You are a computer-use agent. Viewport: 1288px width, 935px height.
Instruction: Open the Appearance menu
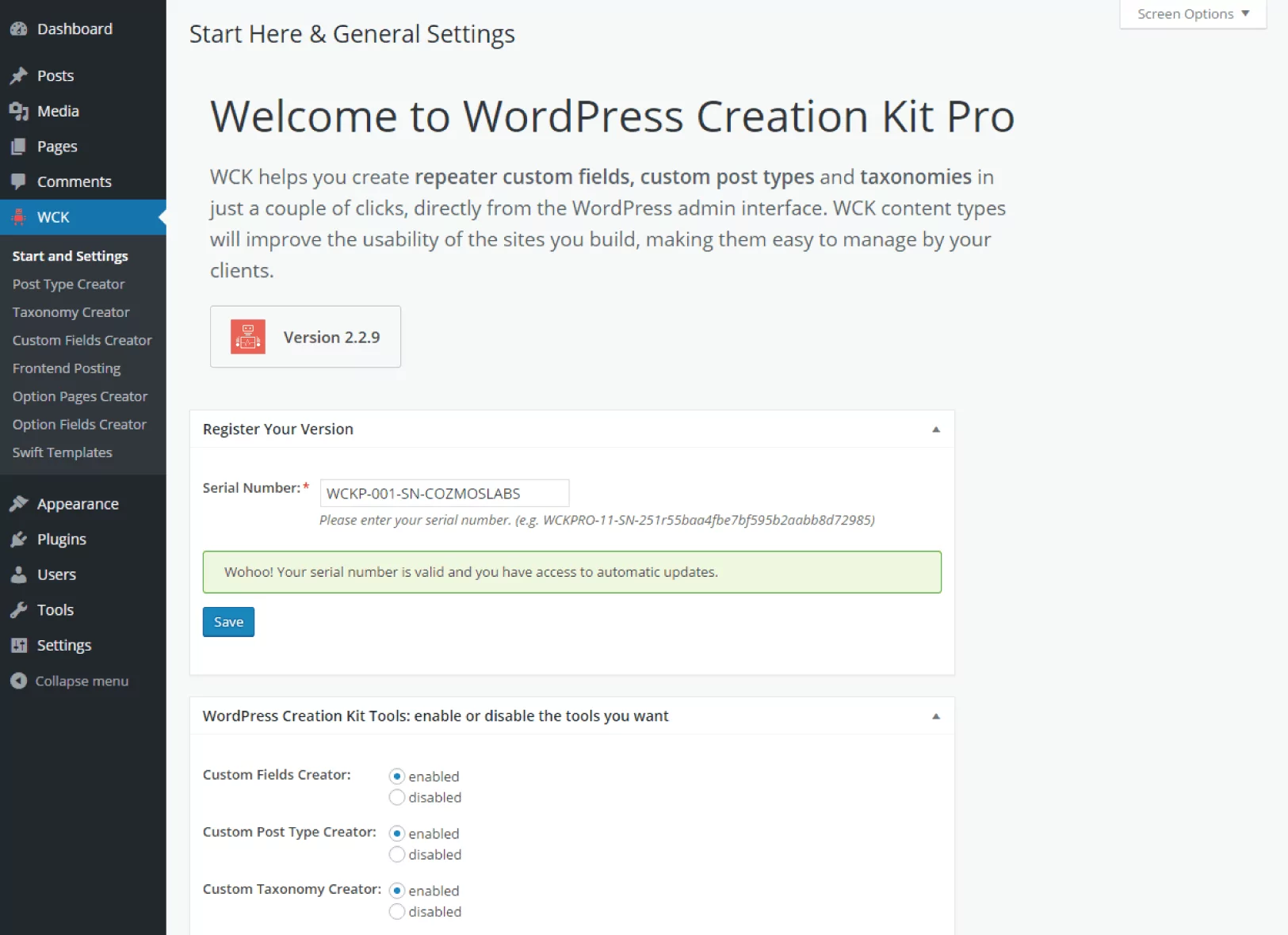[x=83, y=504]
